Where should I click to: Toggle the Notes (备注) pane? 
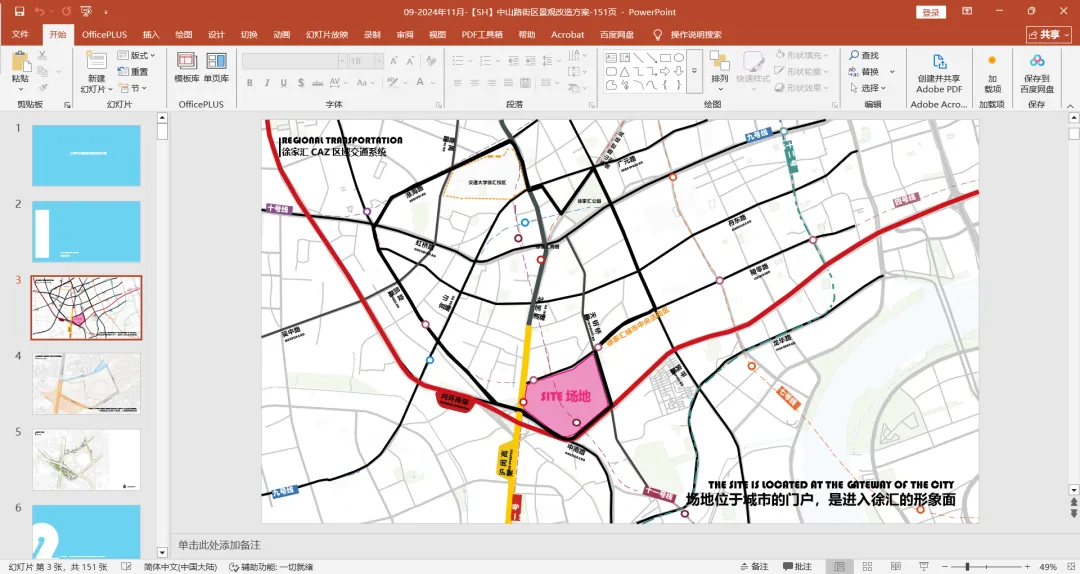click(754, 566)
